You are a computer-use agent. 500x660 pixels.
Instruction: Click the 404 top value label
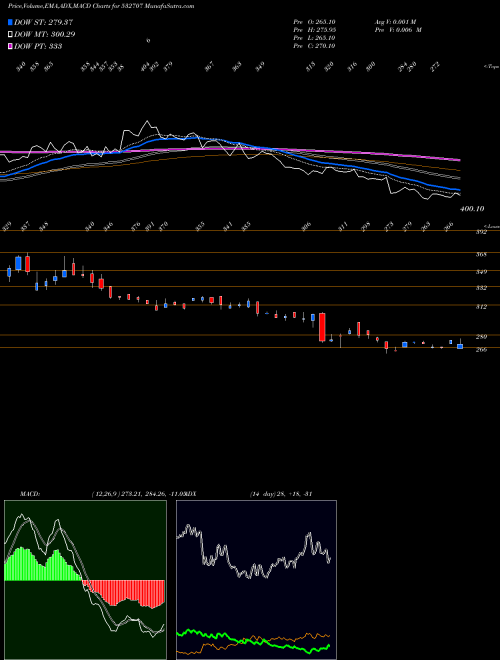pyautogui.click(x=145, y=67)
